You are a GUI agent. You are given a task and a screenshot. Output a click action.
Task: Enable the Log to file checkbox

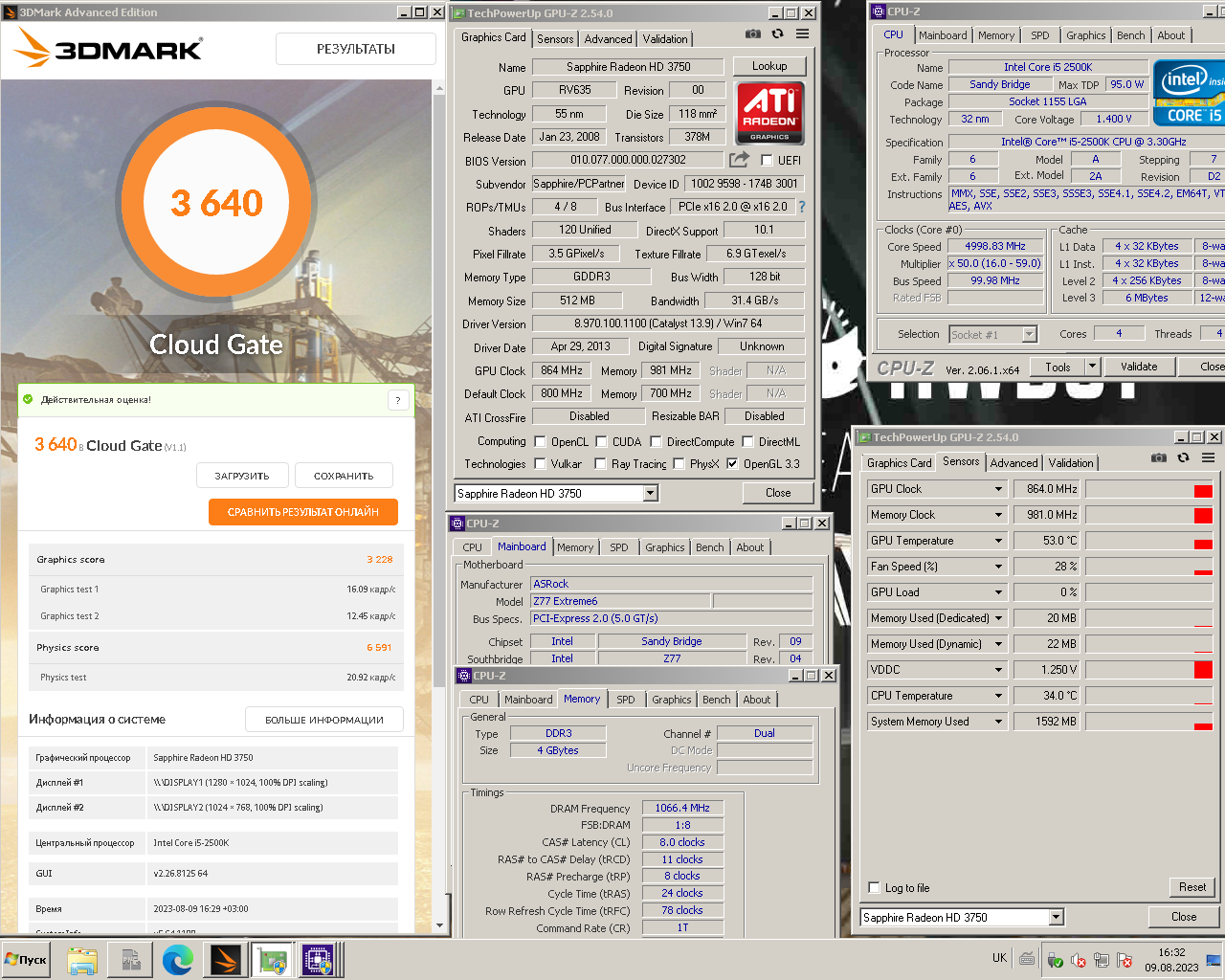tap(874, 888)
